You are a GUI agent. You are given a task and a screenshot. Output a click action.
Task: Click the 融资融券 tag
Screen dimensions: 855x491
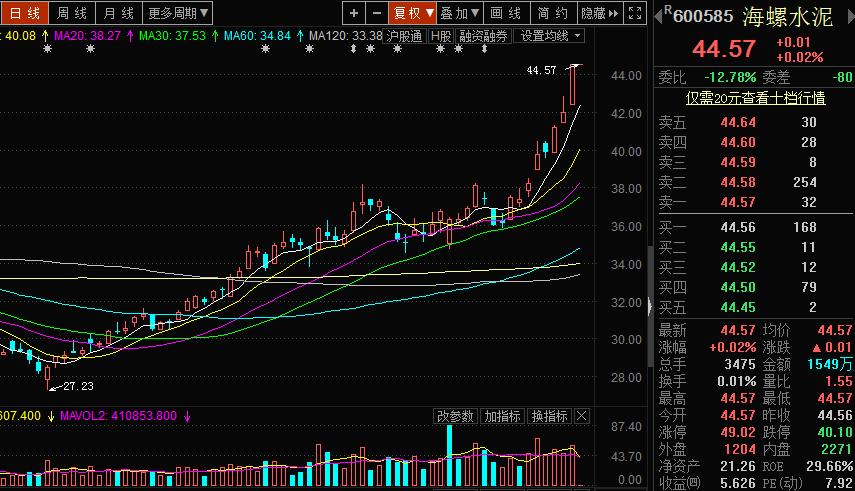pyautogui.click(x=484, y=35)
